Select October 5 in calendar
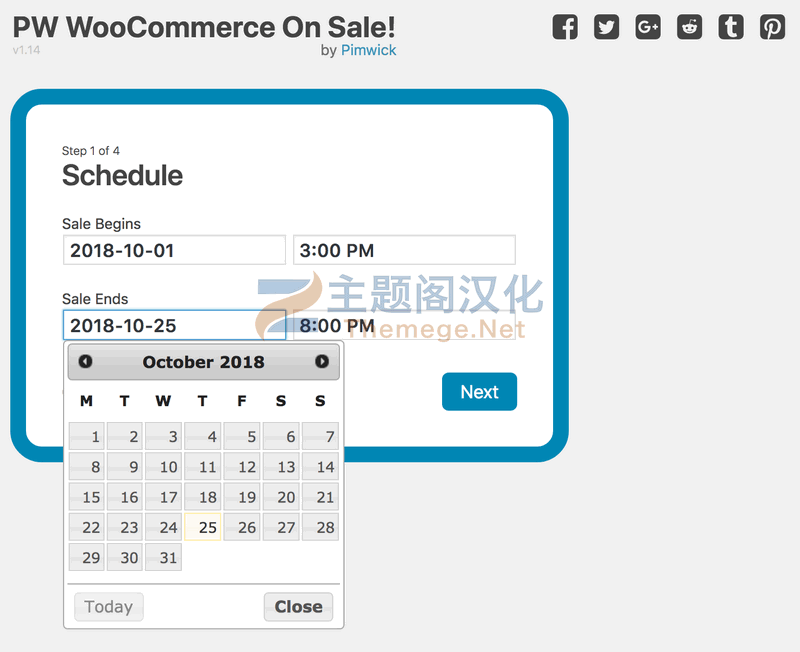 [242, 436]
